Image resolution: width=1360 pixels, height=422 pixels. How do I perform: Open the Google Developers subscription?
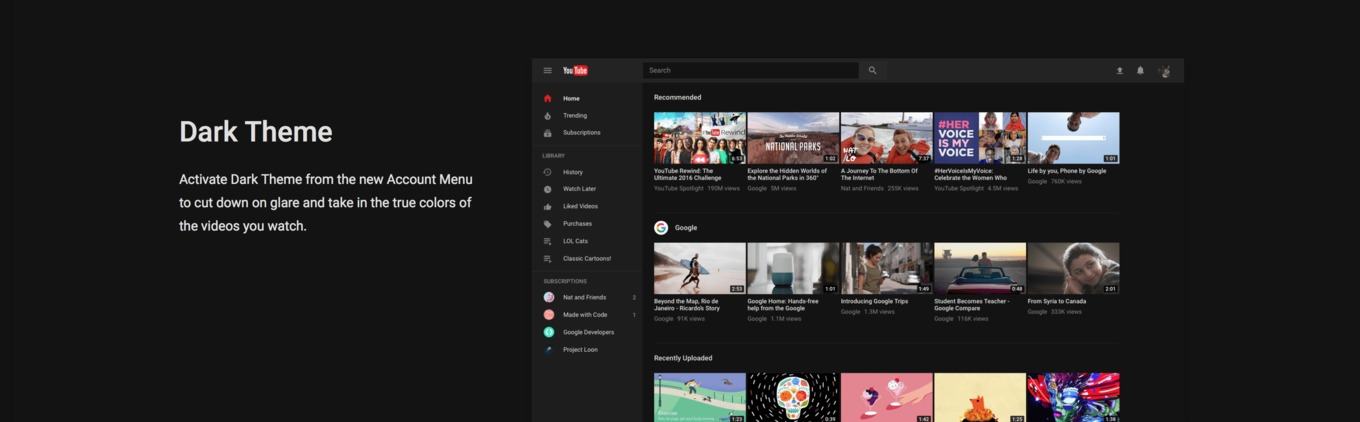(587, 332)
